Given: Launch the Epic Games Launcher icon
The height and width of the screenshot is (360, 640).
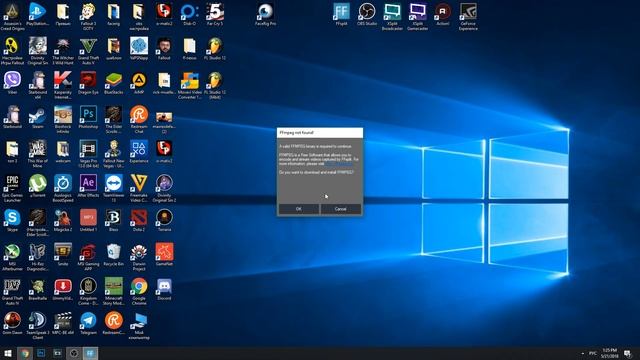Looking at the screenshot, I should pyautogui.click(x=12, y=189).
